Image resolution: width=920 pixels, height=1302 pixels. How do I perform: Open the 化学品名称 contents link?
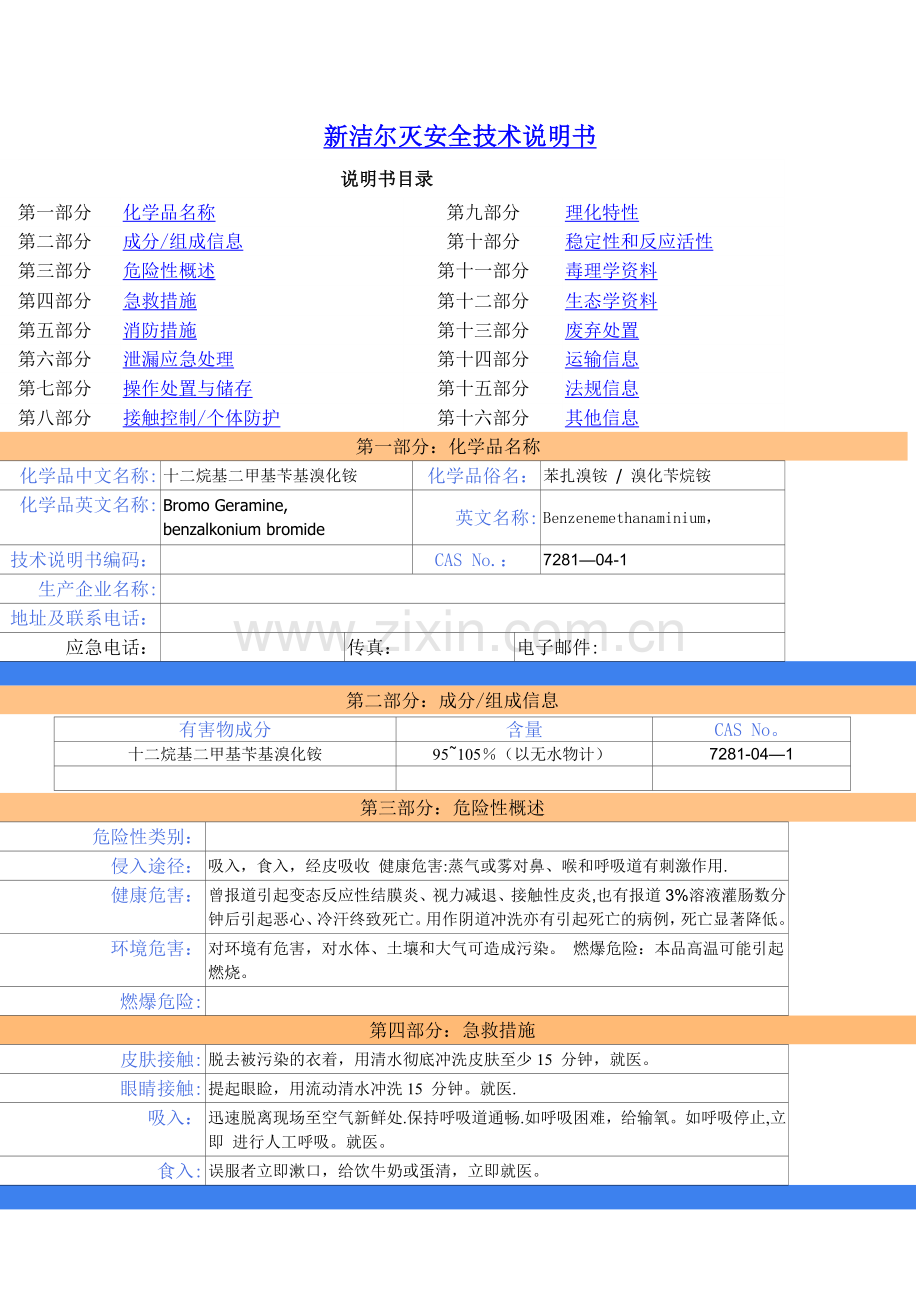click(169, 213)
